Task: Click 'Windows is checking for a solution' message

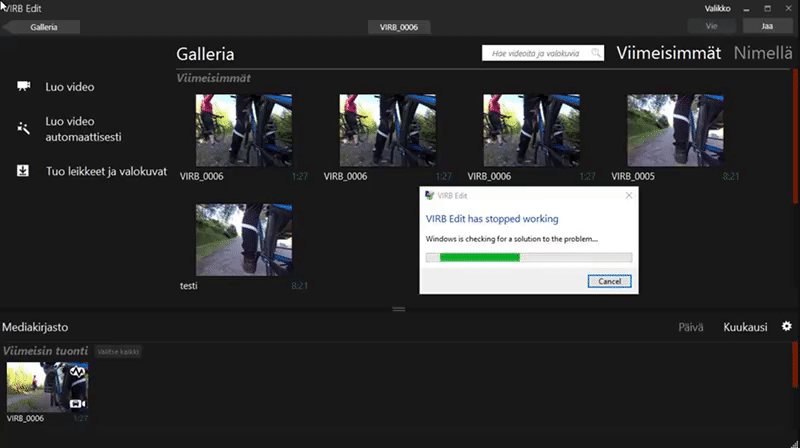Action: pyautogui.click(x=511, y=238)
